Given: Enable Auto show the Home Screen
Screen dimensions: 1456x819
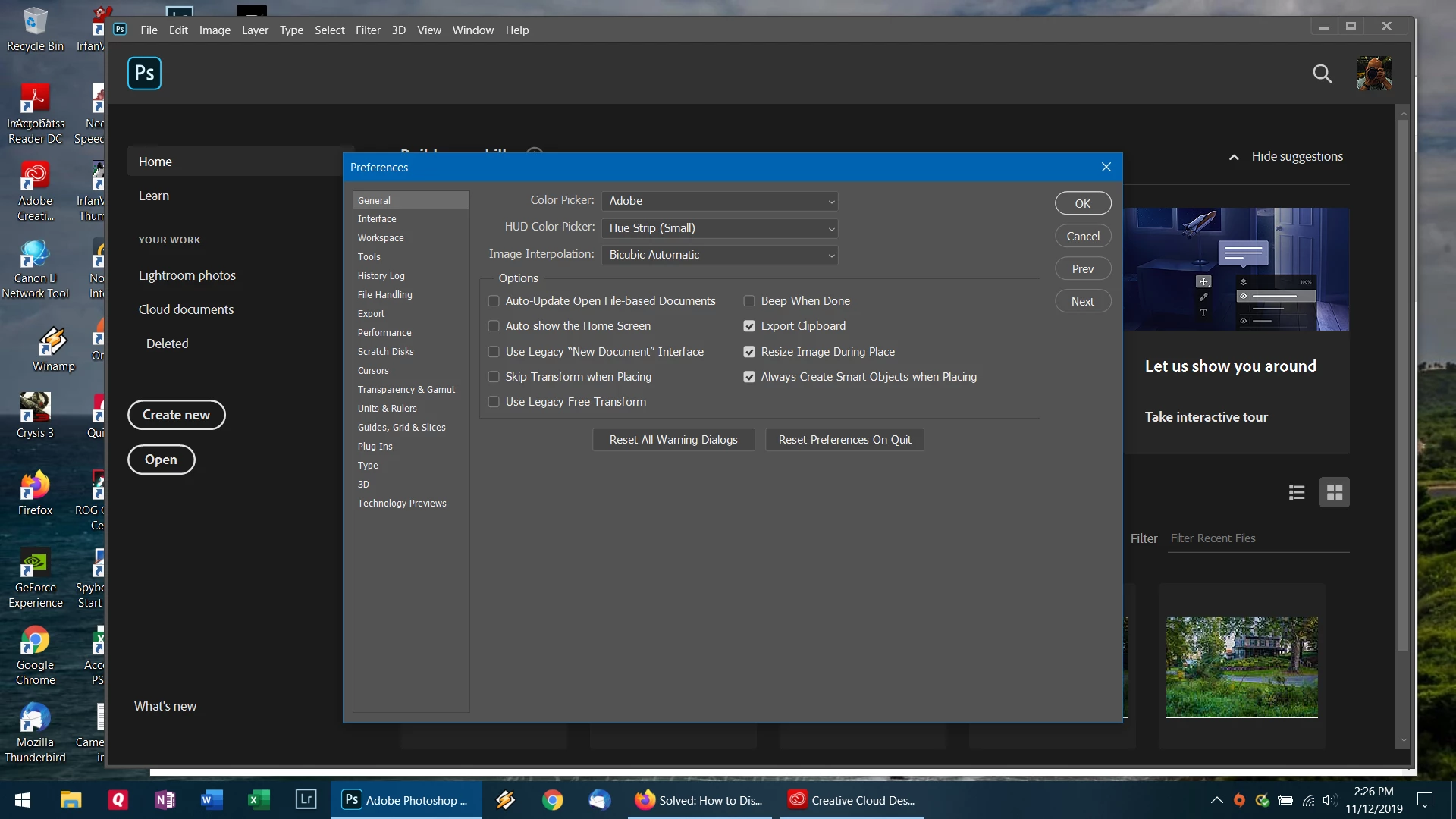Looking at the screenshot, I should (494, 326).
